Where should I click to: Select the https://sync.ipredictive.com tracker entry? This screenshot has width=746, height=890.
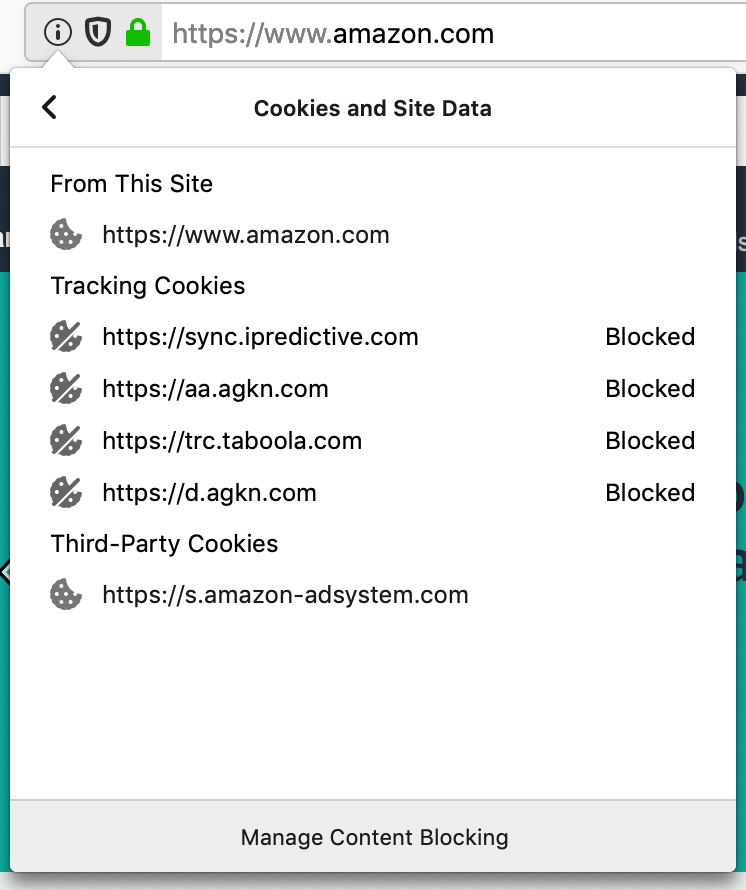260,337
